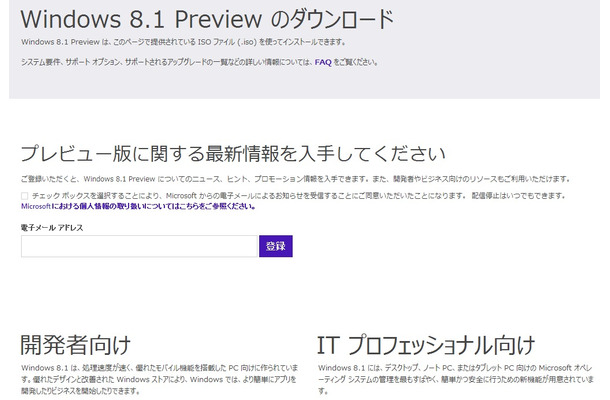Click the paragraph mentioning ISO ファイル (.iso)
The width and height of the screenshot is (610, 400).
click(x=183, y=42)
